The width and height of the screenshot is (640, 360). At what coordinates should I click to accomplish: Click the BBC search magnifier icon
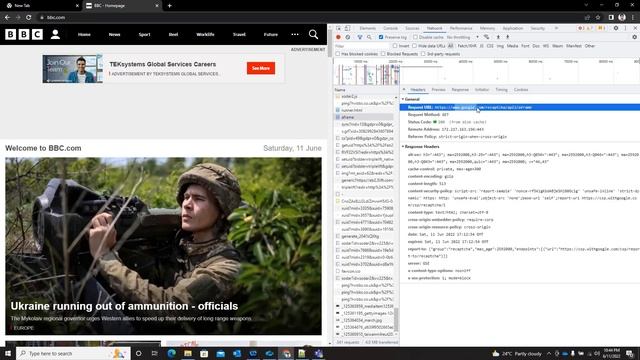pyautogui.click(x=313, y=34)
